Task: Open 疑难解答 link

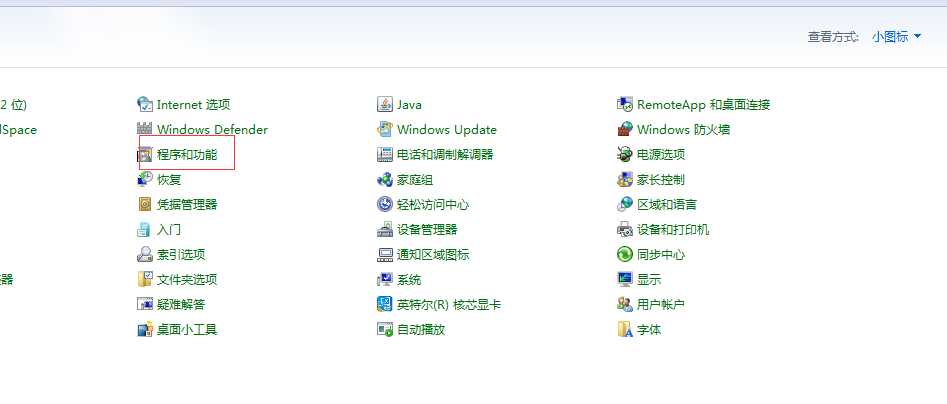Action: (181, 304)
